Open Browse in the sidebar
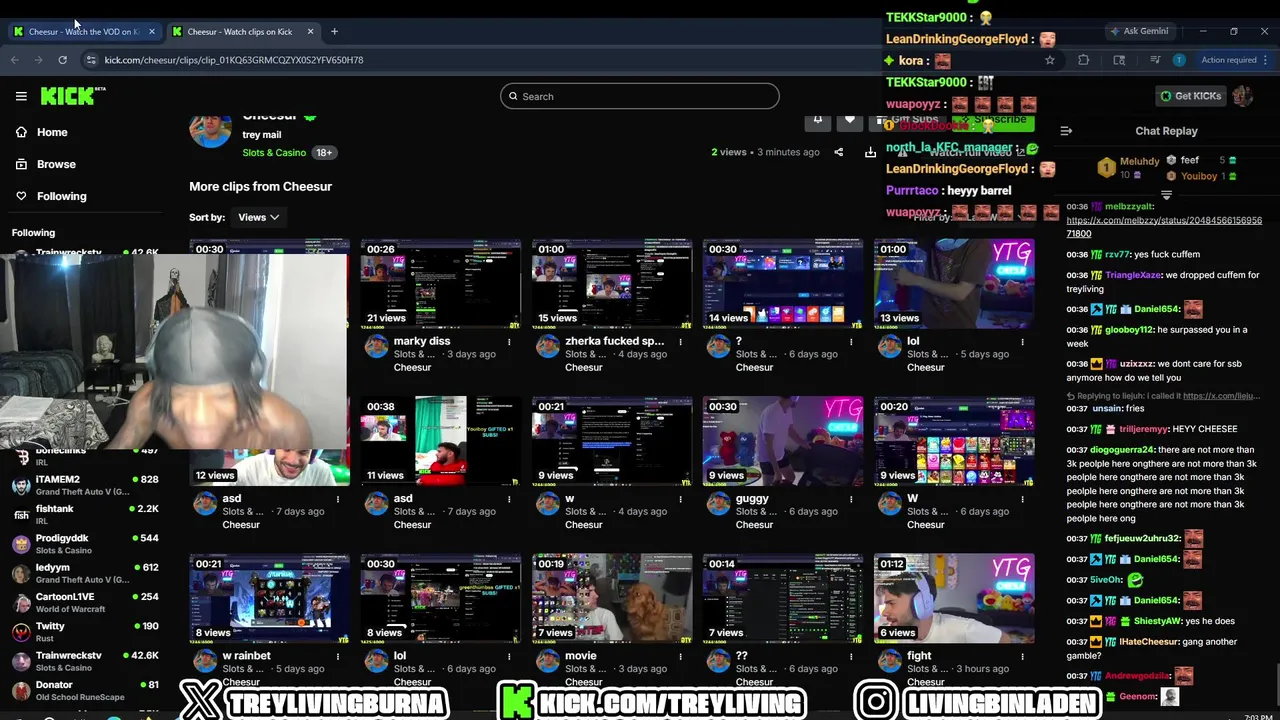1280x720 pixels. (56, 164)
